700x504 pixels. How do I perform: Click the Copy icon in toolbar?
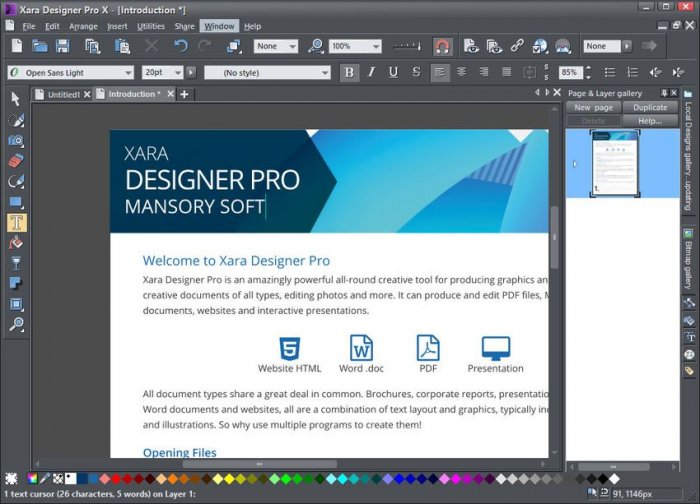click(x=92, y=46)
